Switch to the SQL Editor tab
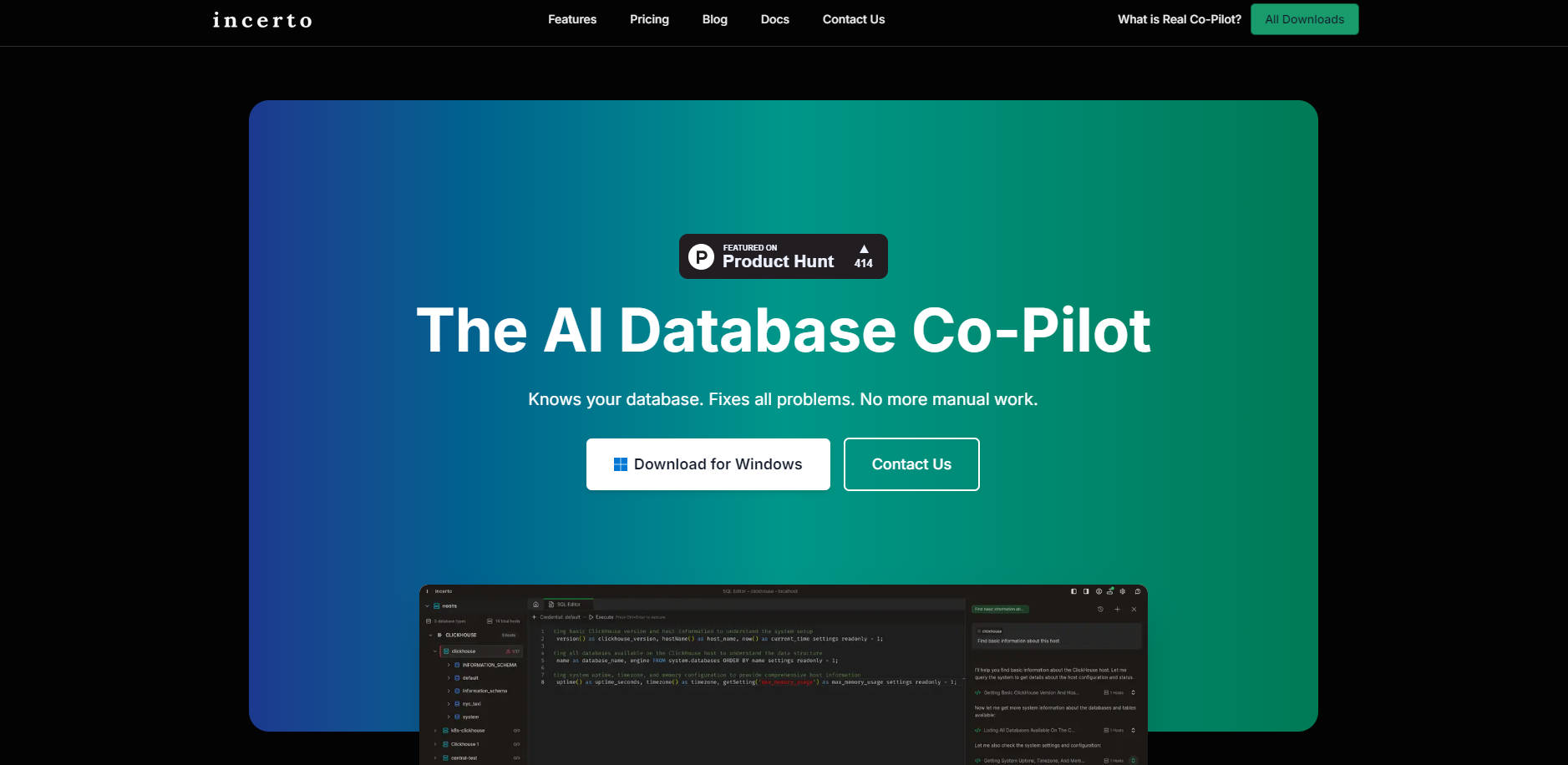 click(568, 604)
